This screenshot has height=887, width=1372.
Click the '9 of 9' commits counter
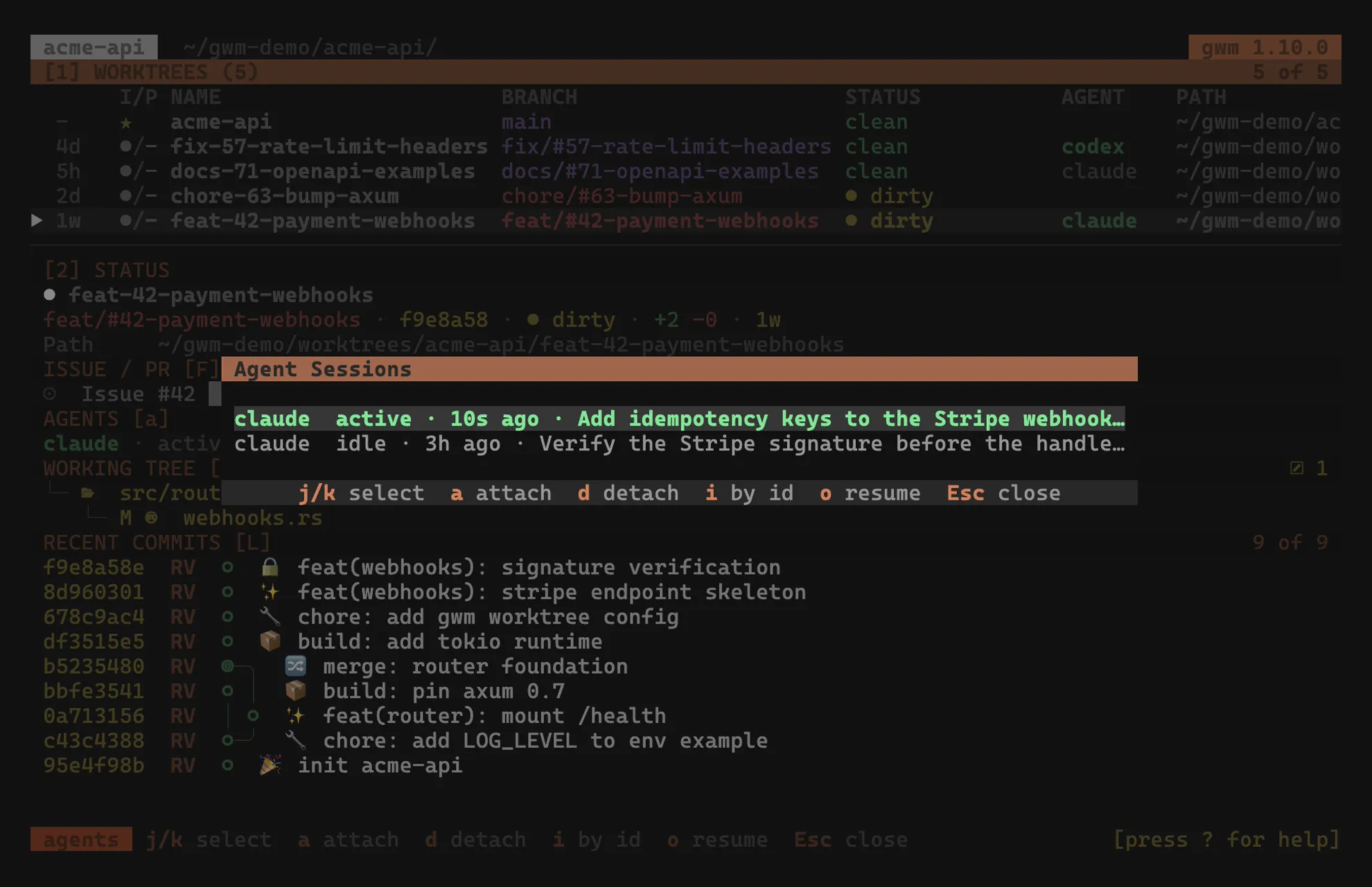pos(1290,543)
